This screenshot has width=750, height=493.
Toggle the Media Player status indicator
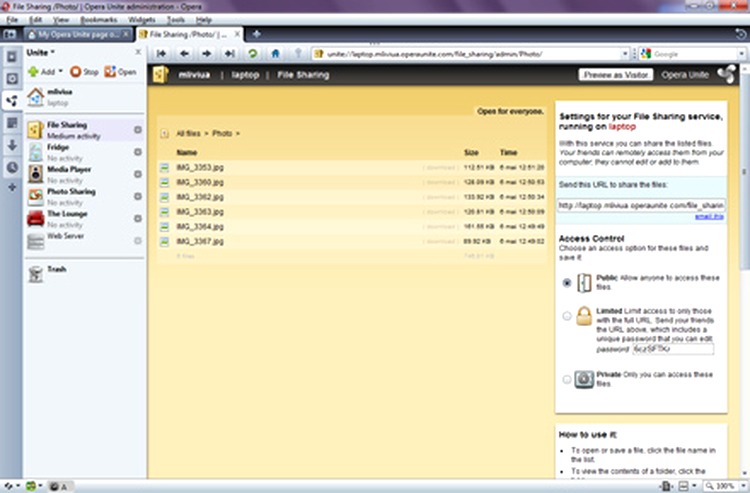138,174
